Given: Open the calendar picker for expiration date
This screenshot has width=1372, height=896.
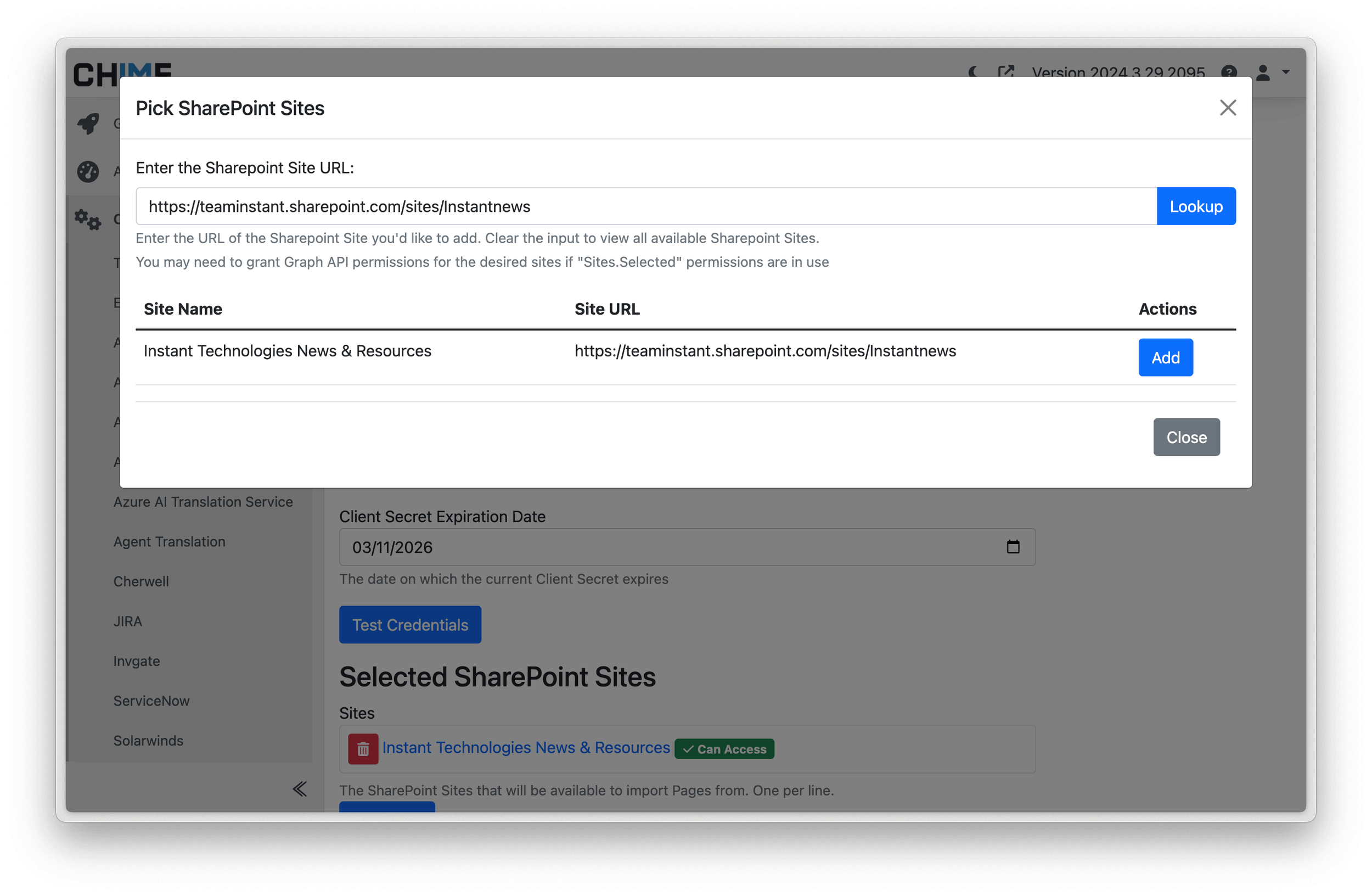Looking at the screenshot, I should [x=1013, y=547].
